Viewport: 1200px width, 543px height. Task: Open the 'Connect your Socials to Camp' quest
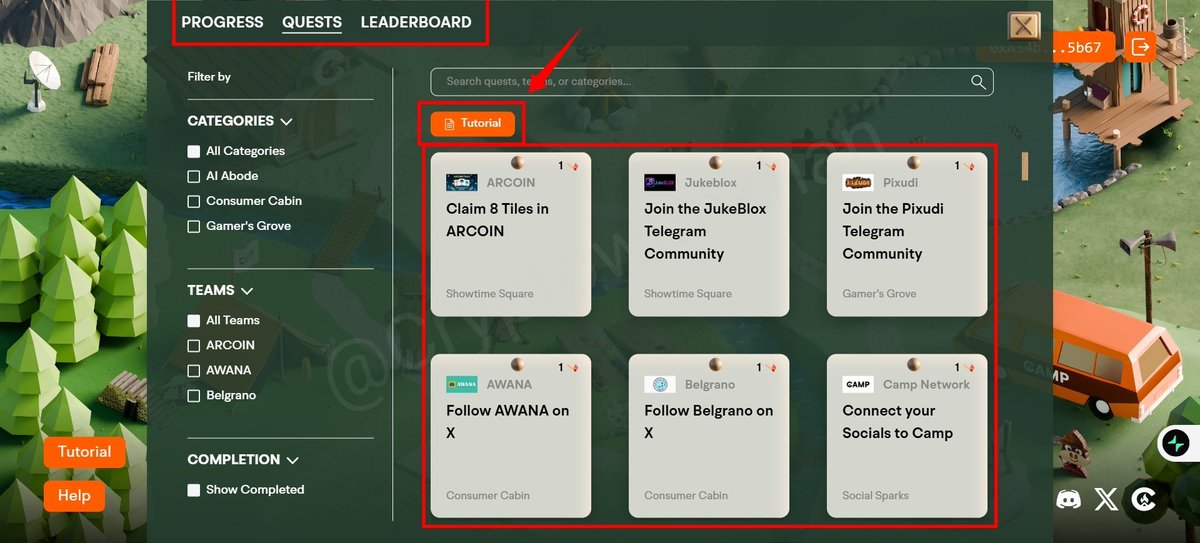coord(907,436)
